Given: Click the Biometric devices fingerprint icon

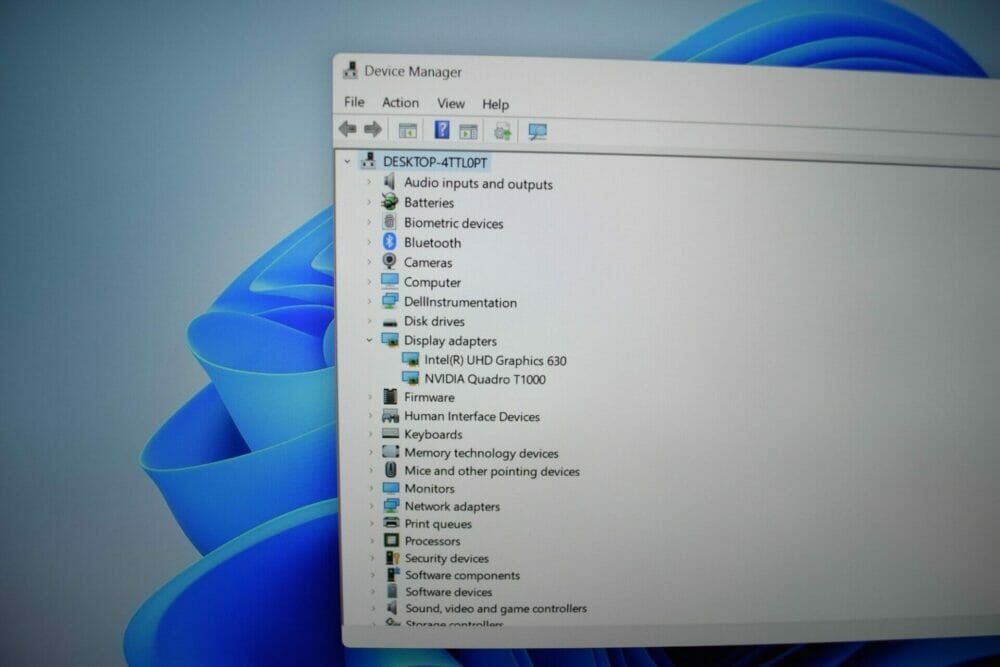Looking at the screenshot, I should [389, 222].
